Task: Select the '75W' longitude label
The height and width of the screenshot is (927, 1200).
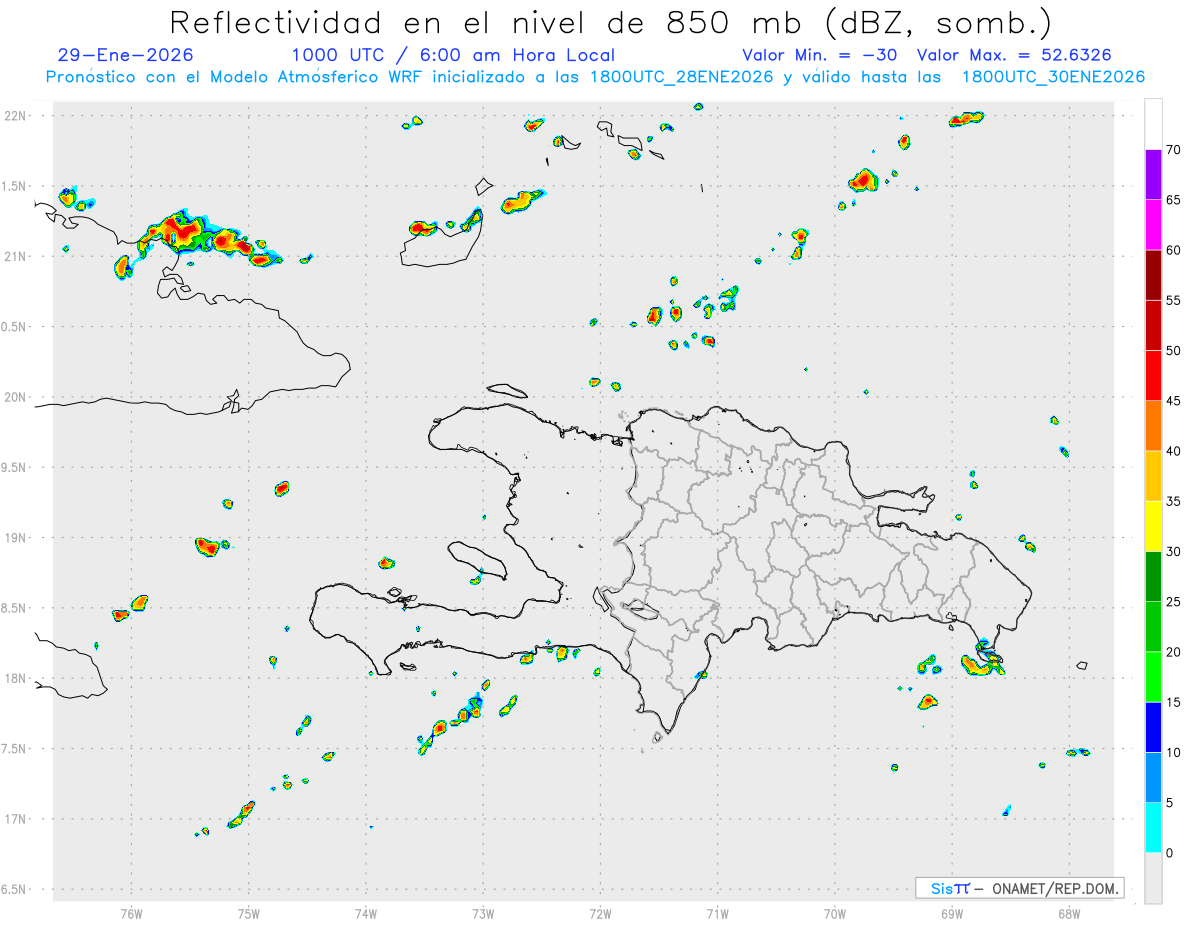Action: [249, 914]
